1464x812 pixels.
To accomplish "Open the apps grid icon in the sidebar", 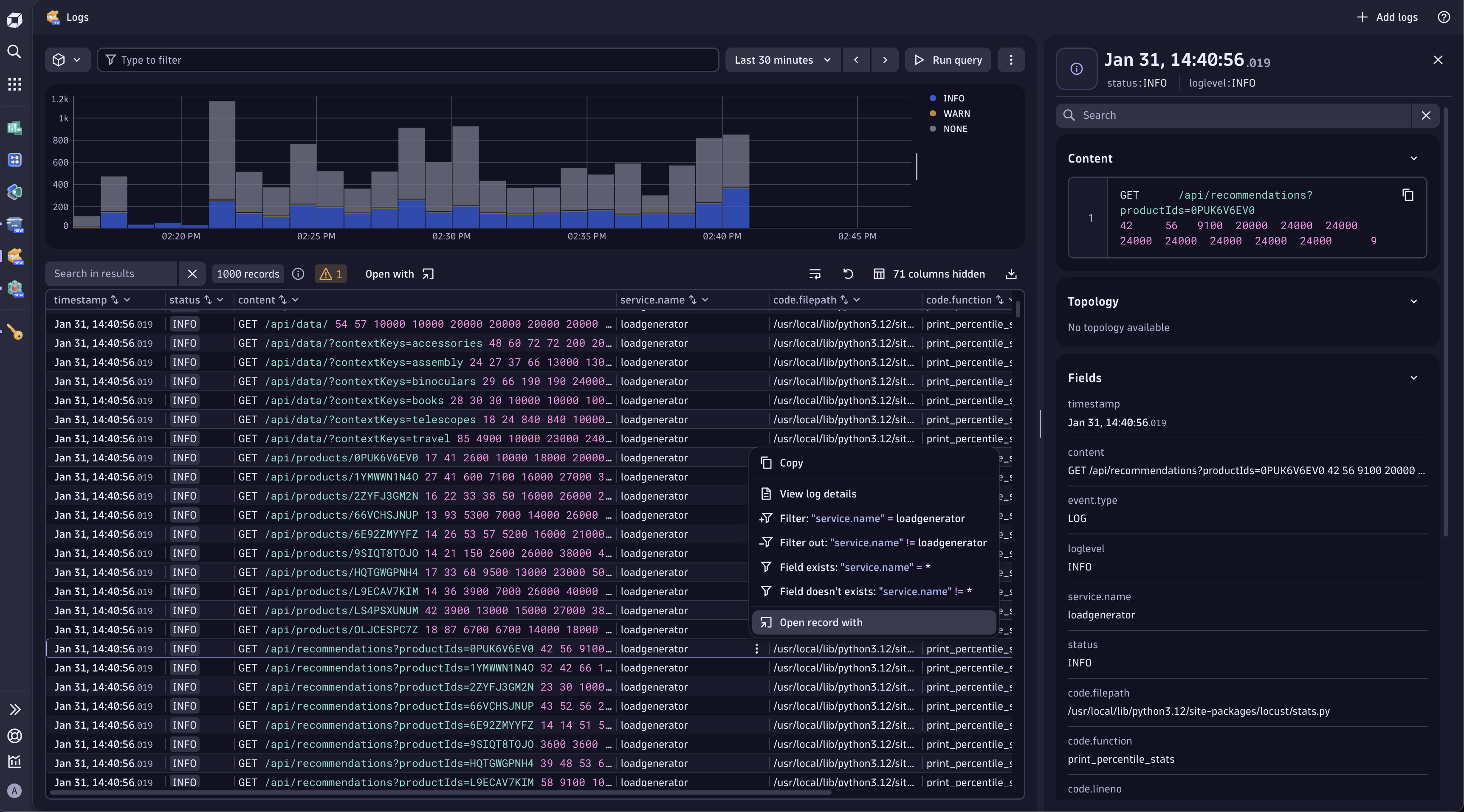I will tap(14, 84).
